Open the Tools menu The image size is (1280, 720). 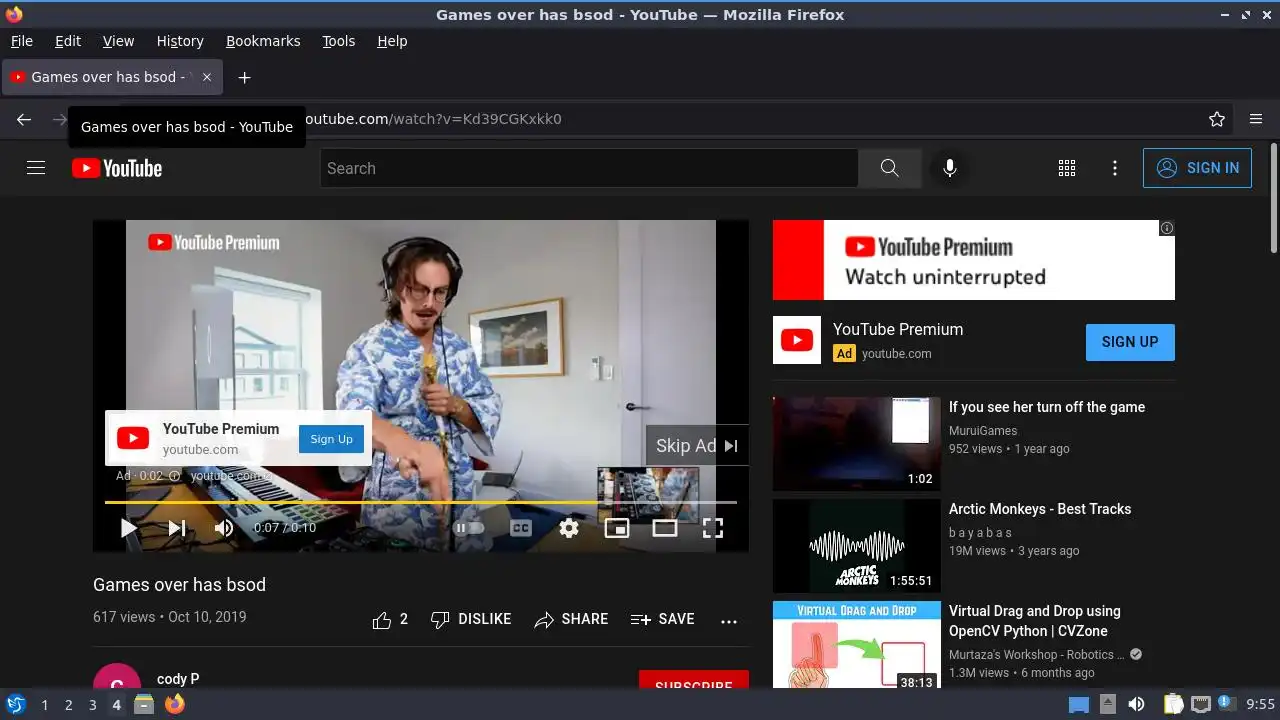coord(339,41)
